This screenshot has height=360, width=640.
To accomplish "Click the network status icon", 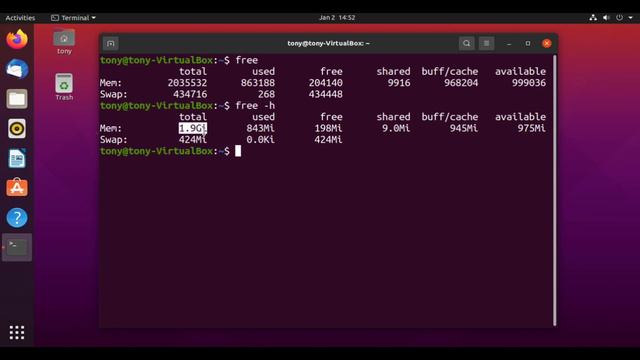I will point(593,18).
